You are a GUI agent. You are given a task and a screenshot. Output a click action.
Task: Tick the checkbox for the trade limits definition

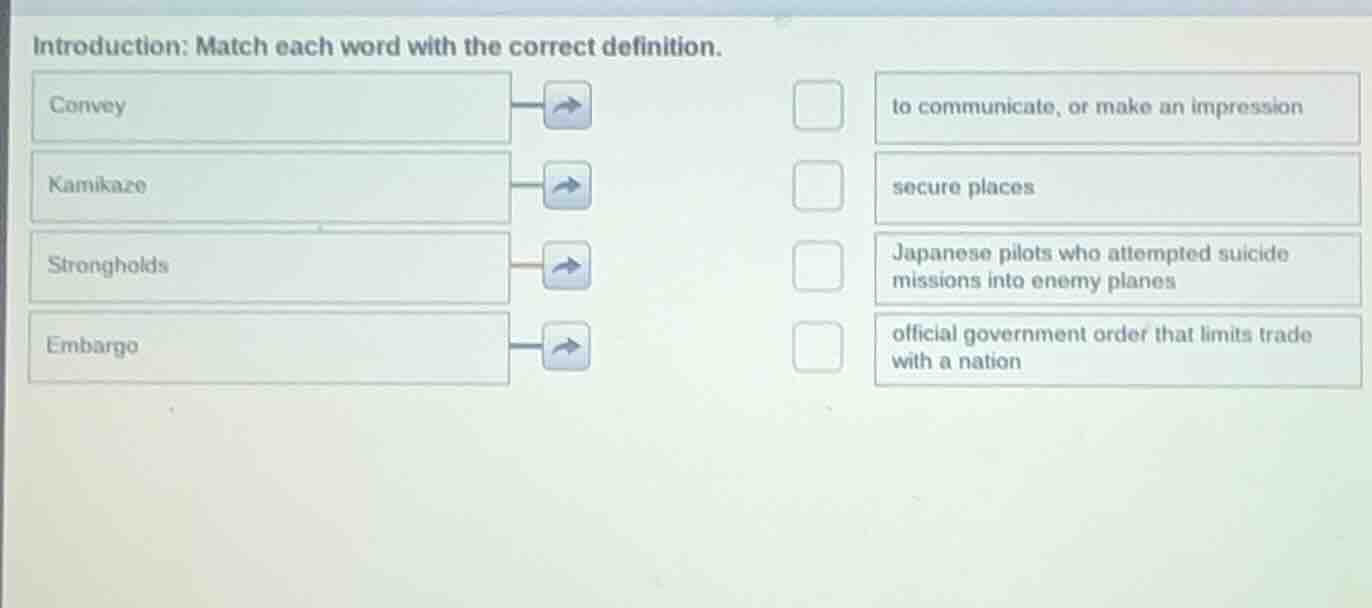coord(817,345)
